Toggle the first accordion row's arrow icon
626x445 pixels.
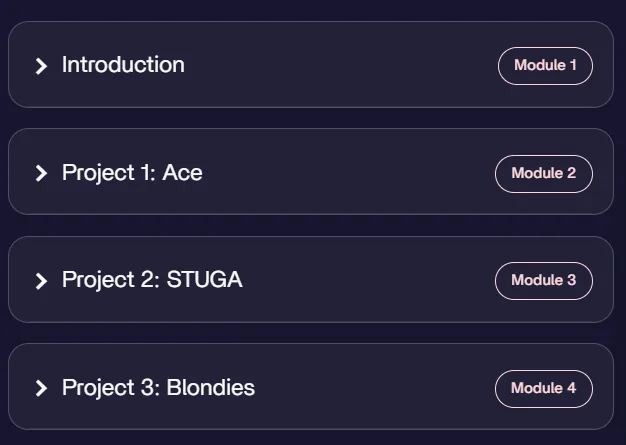41,66
